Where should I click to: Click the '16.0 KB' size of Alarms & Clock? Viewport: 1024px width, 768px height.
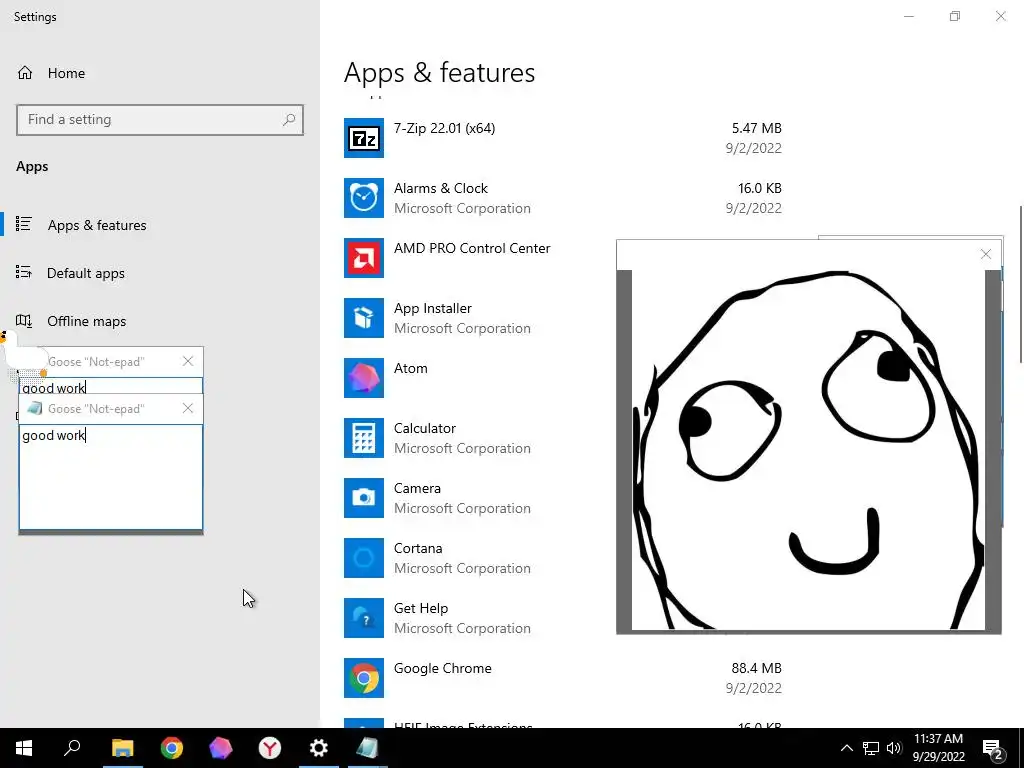pyautogui.click(x=760, y=188)
